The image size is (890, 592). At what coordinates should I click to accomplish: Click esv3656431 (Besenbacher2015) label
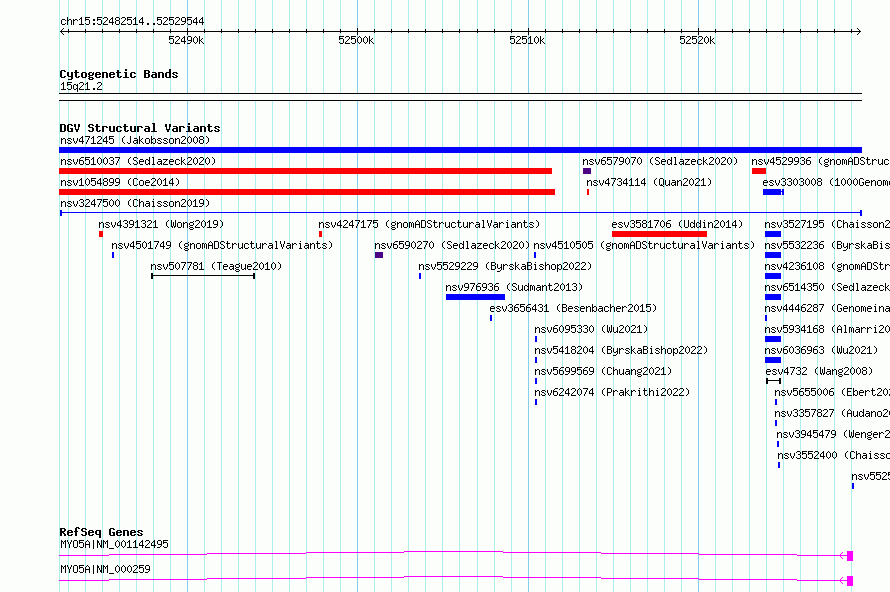click(573, 308)
